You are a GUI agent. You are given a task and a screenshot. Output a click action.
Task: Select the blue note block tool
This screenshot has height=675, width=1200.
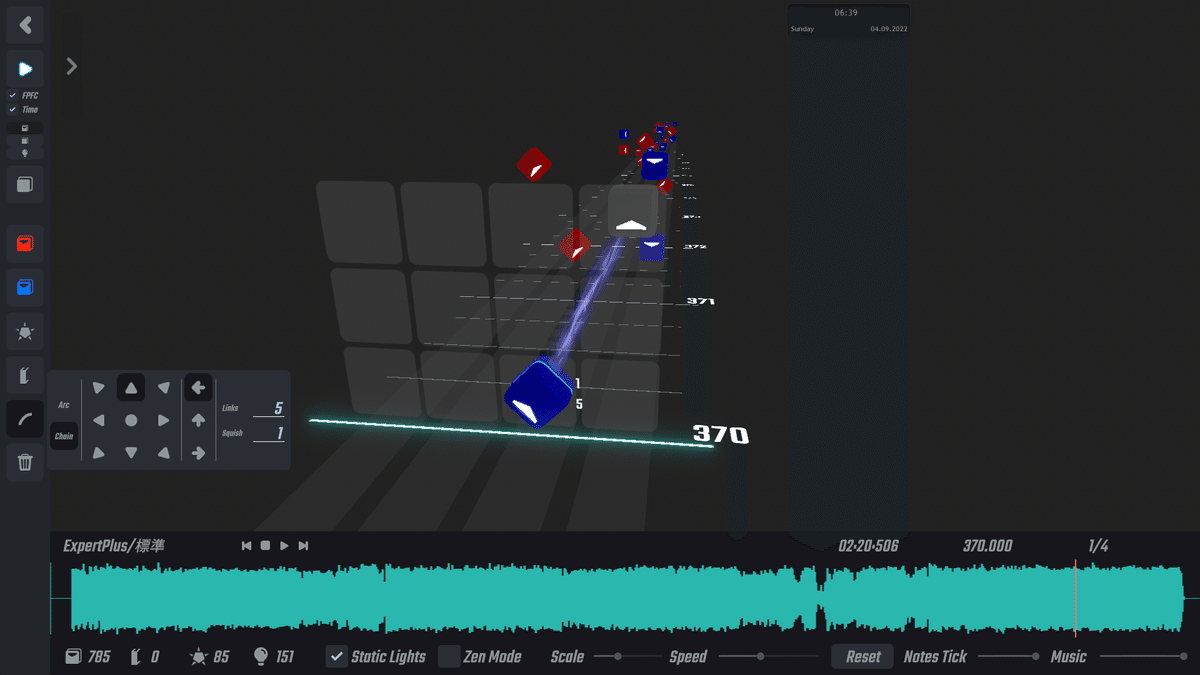click(25, 288)
